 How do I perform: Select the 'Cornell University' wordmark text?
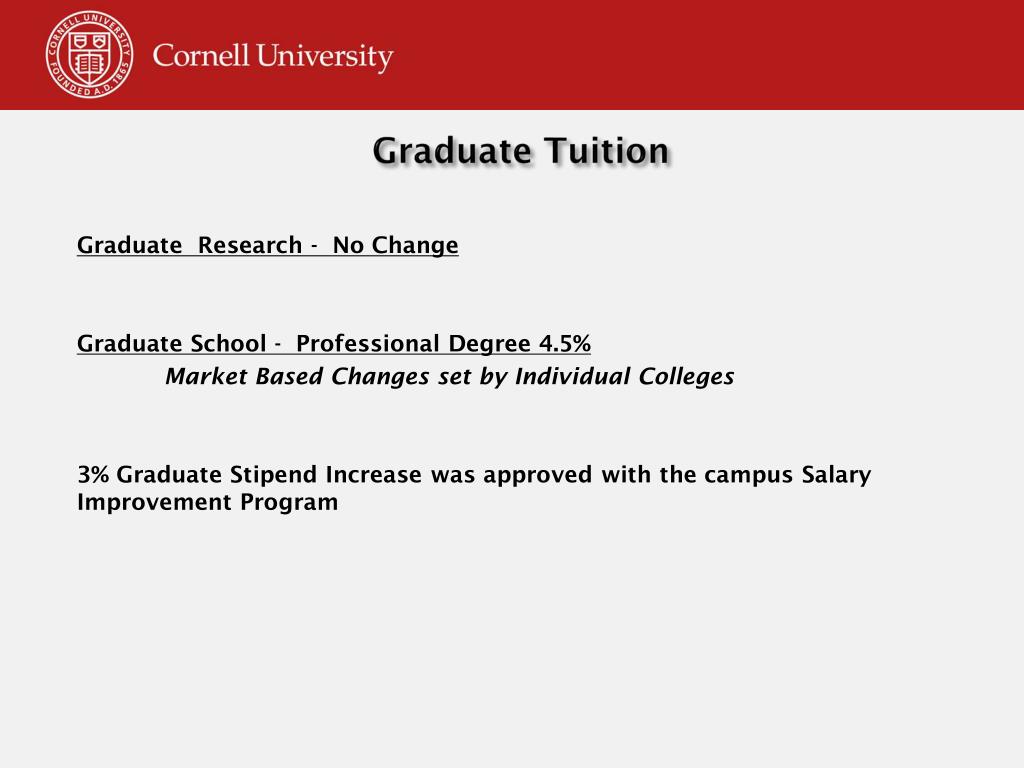pyautogui.click(x=273, y=56)
